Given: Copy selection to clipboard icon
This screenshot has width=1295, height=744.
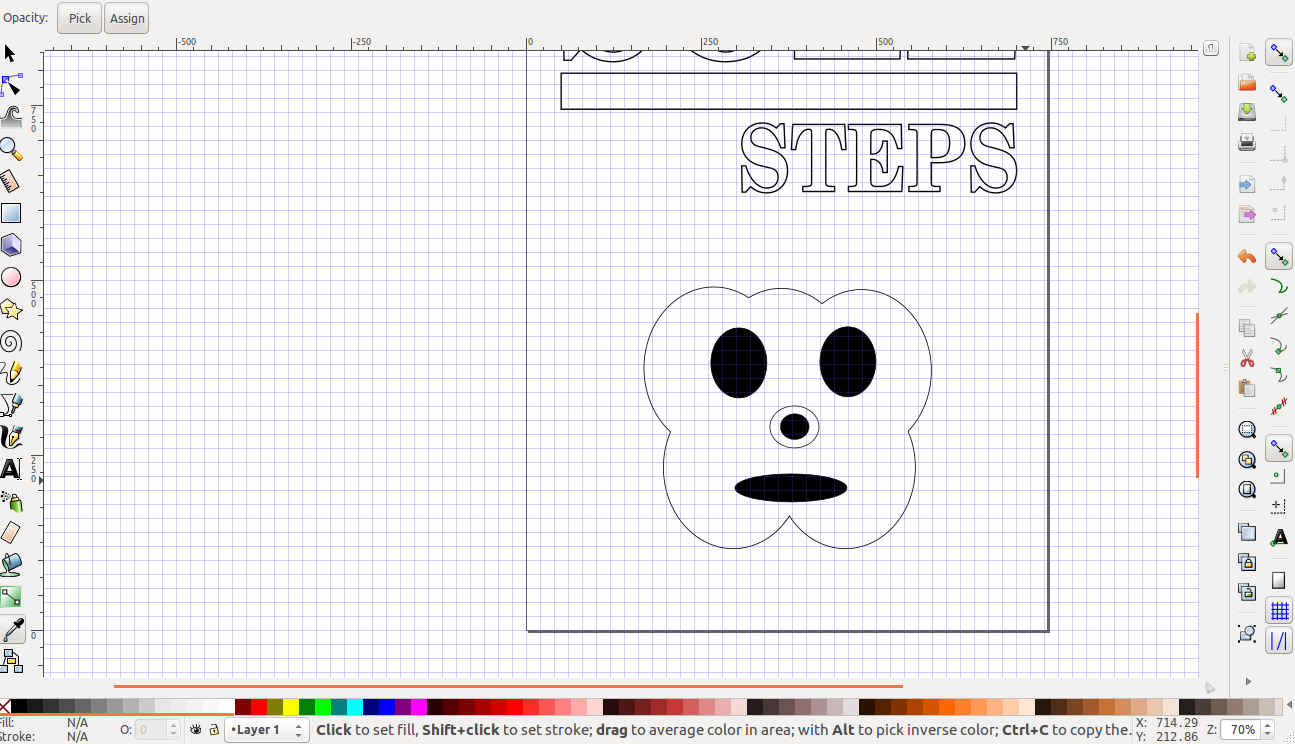Looking at the screenshot, I should tap(1247, 328).
